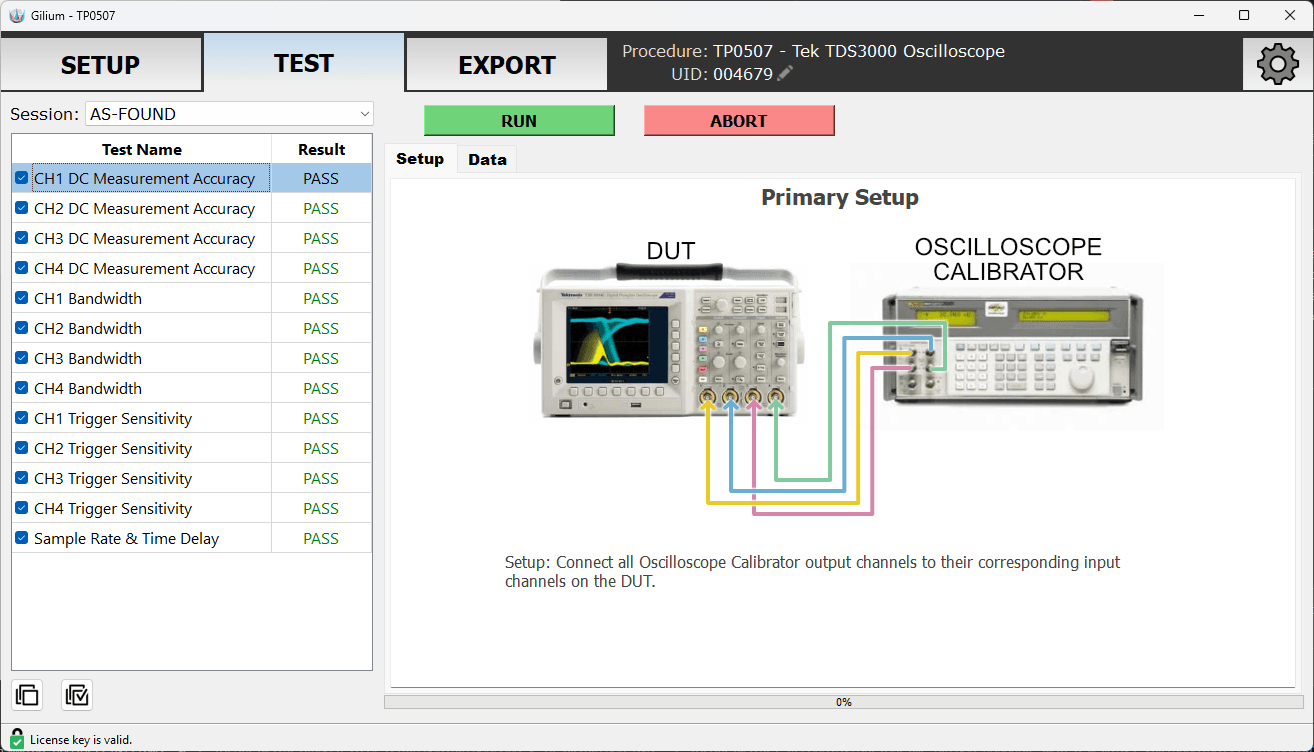Image resolution: width=1314 pixels, height=752 pixels.
Task: Select the CH2 Bandwidth test name
Action: click(88, 328)
